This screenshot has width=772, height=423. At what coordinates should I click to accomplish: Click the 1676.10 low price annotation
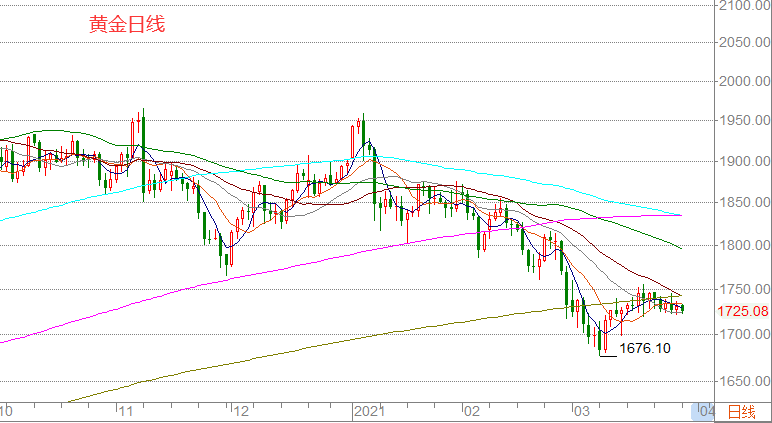(645, 348)
